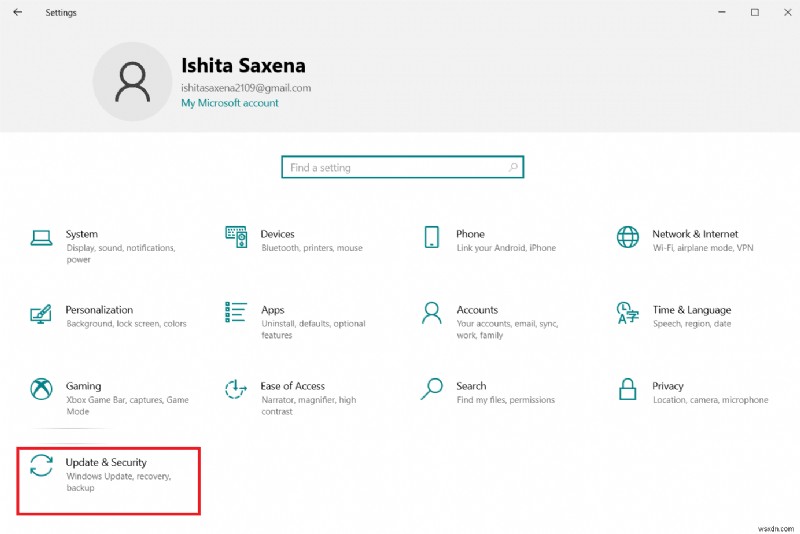This screenshot has height=534, width=800.
Task: Go back using the back arrow
Action: (18, 12)
